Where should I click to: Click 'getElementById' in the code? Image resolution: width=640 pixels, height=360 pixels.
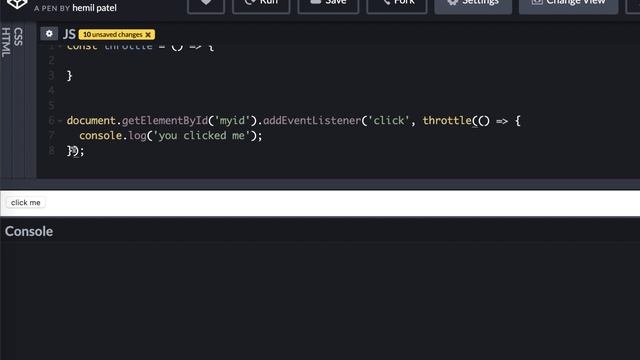click(165, 120)
